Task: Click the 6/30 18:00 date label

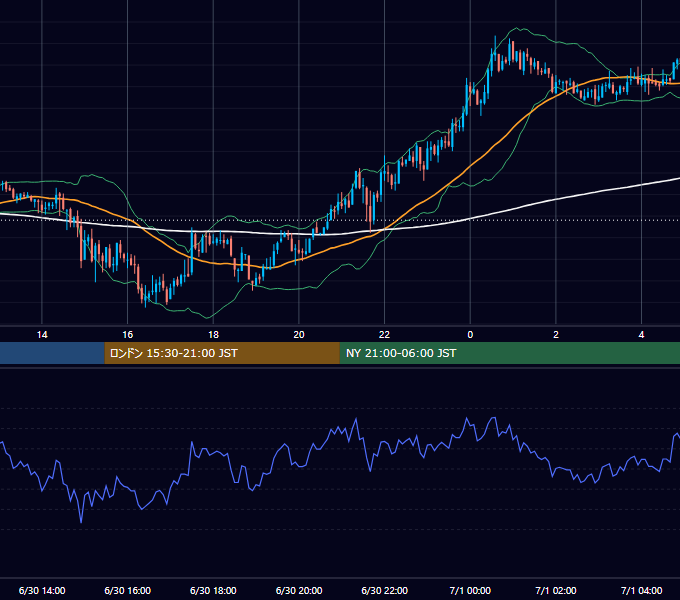Action: click(213, 590)
